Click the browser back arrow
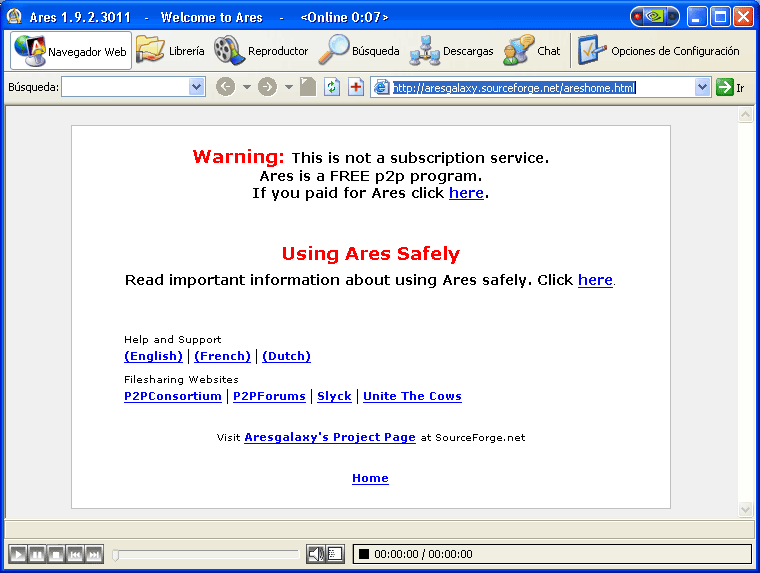The image size is (760, 573). click(225, 87)
